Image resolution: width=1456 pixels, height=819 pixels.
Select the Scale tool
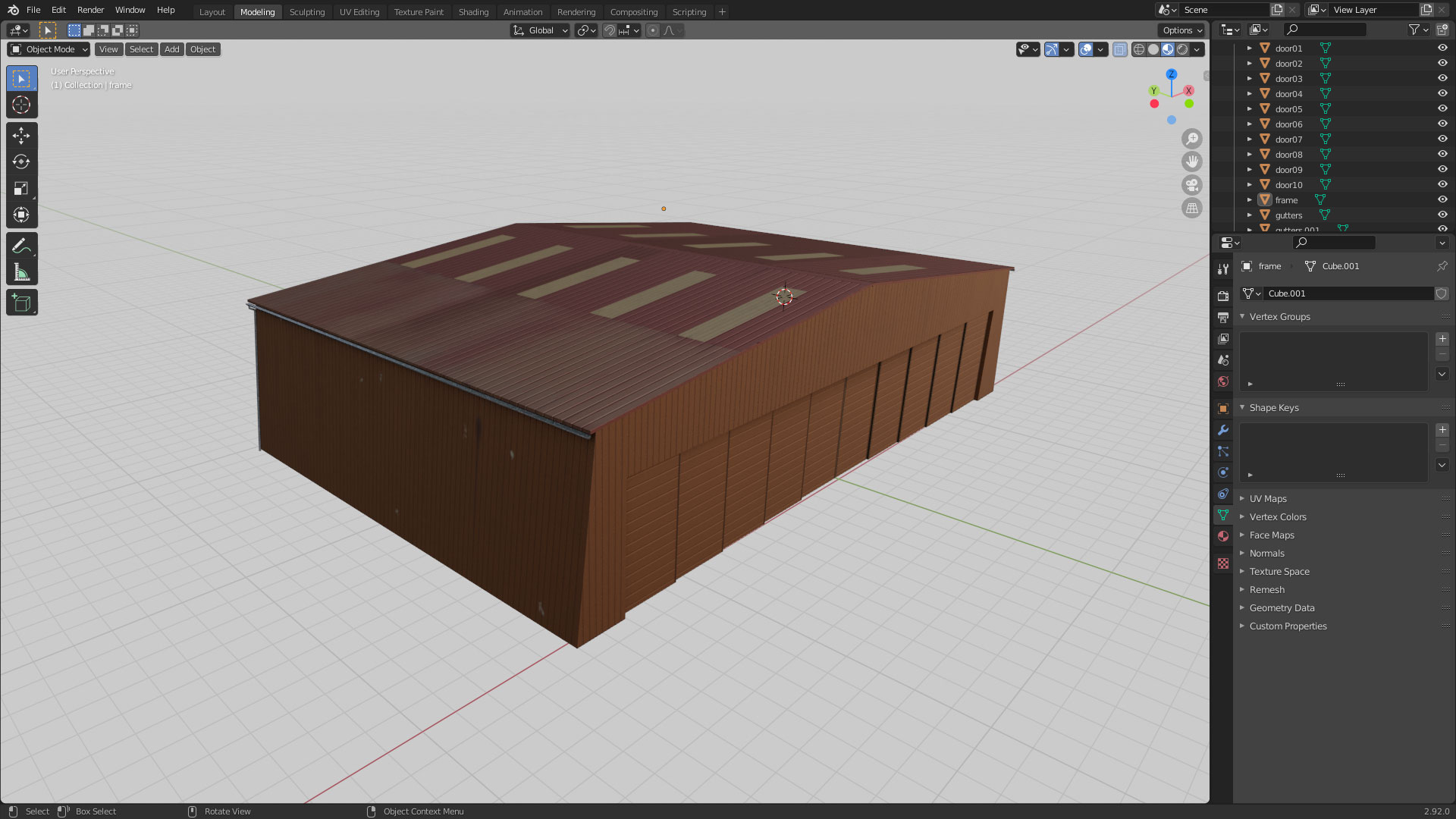(21, 188)
